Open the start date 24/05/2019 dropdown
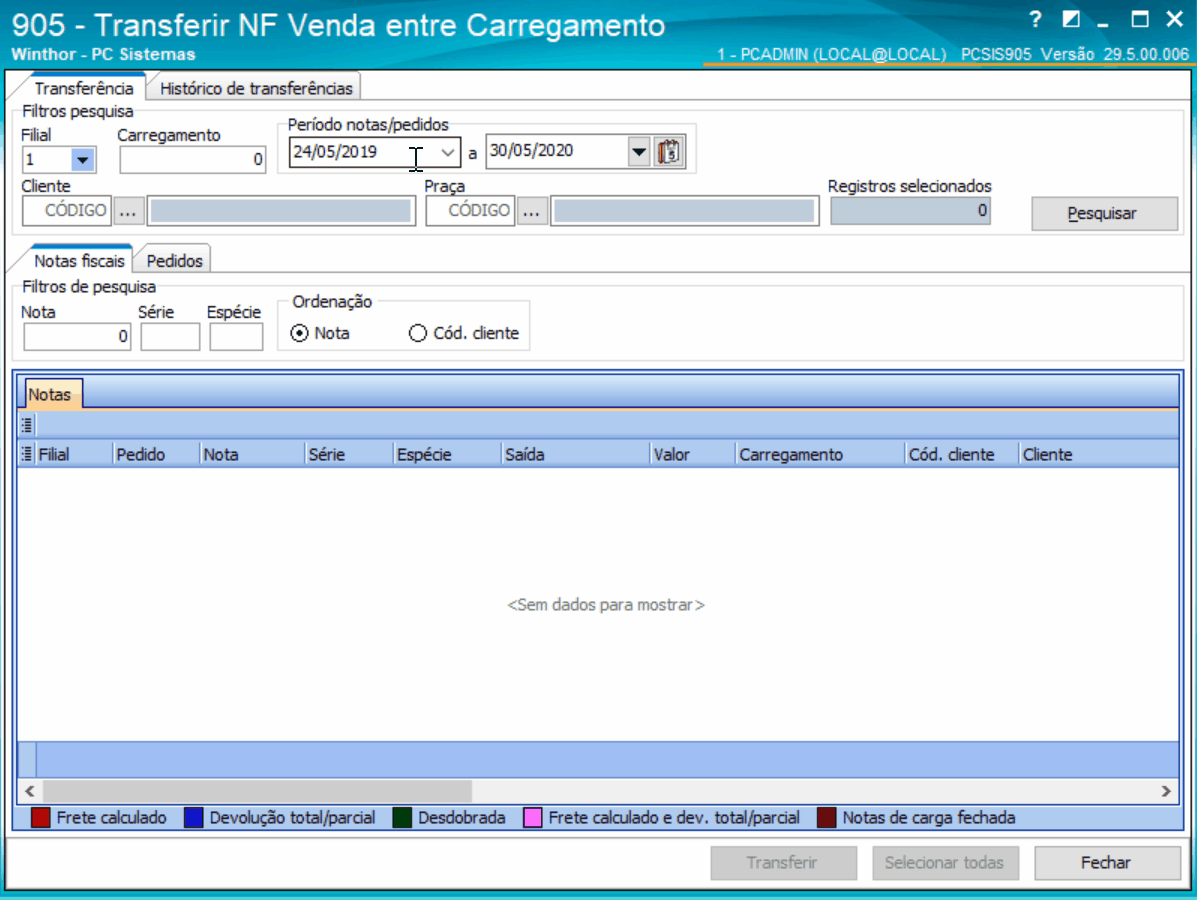1197x900 pixels. coord(447,152)
